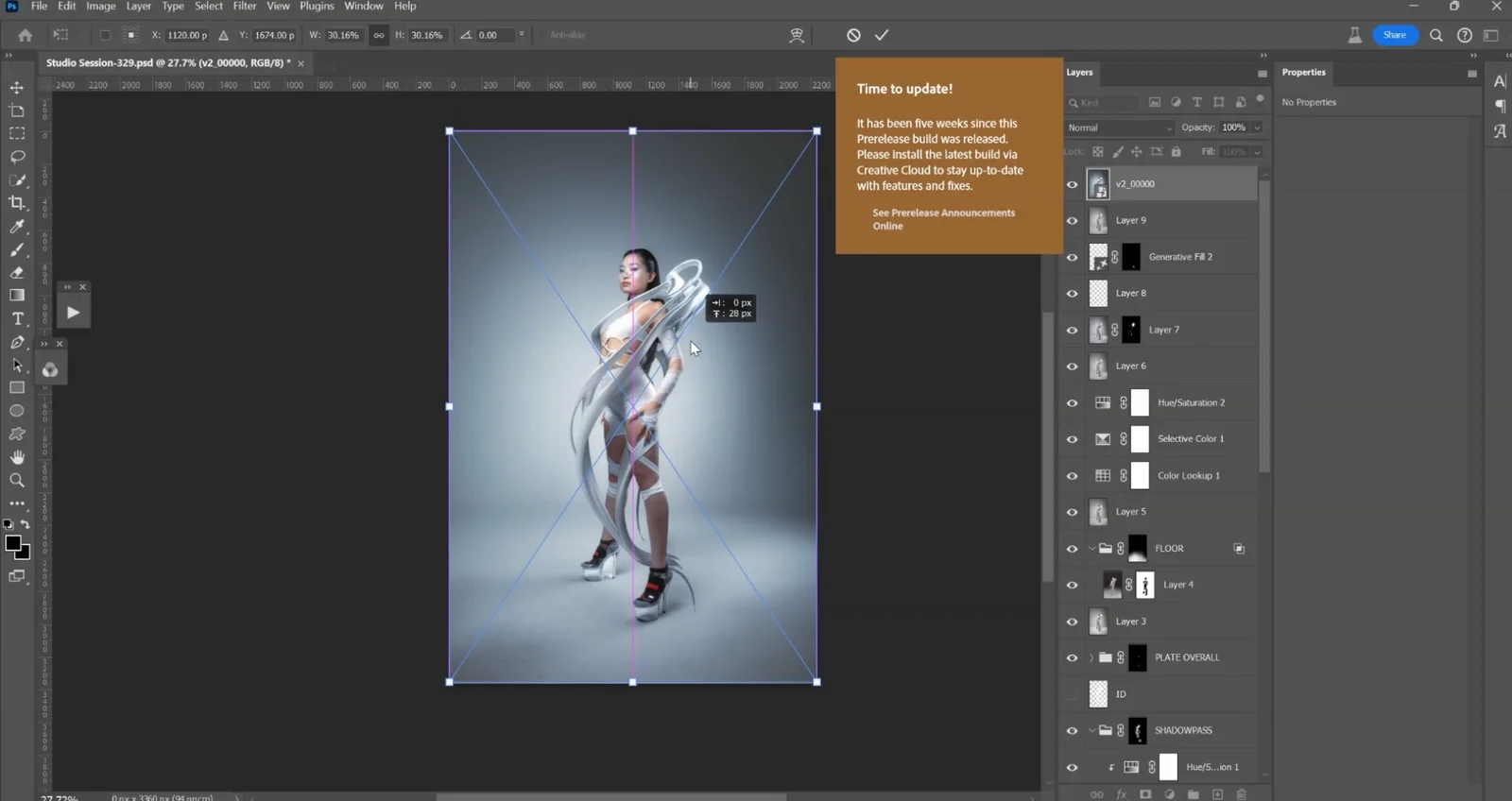Show the ID layer
The height and width of the screenshot is (801, 1512).
click(x=1072, y=694)
